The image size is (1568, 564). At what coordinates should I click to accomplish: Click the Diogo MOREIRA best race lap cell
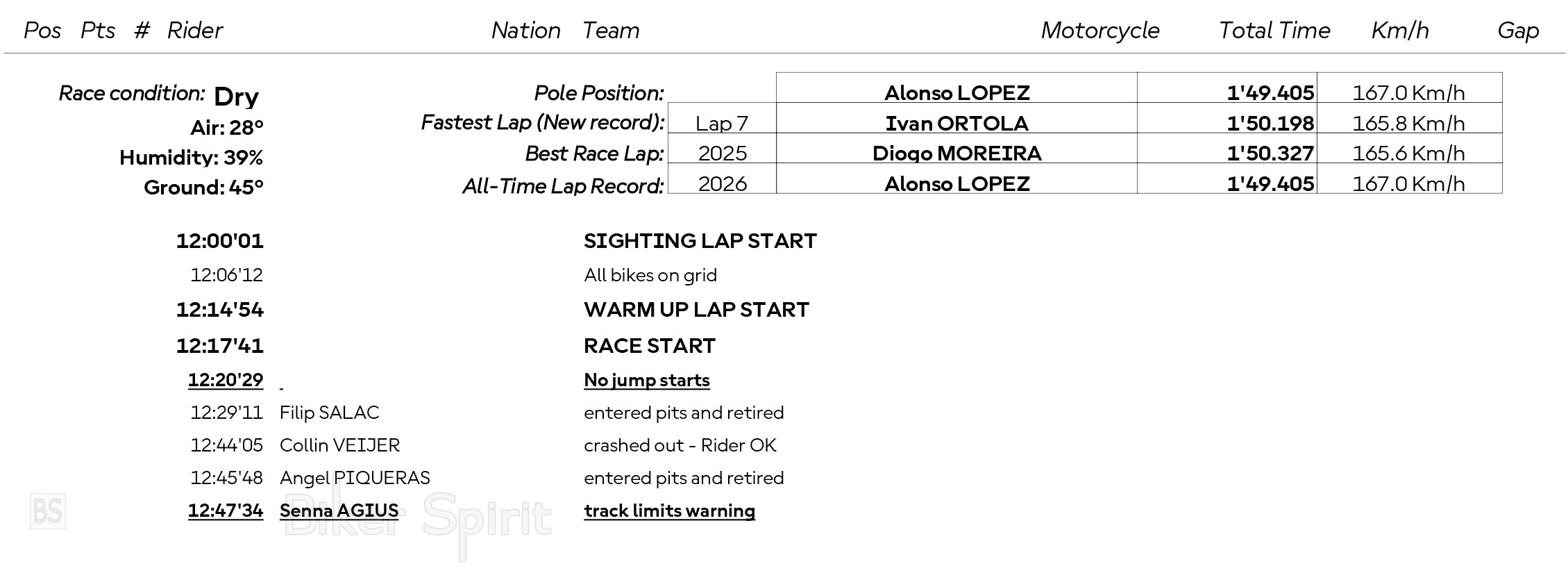coord(956,153)
